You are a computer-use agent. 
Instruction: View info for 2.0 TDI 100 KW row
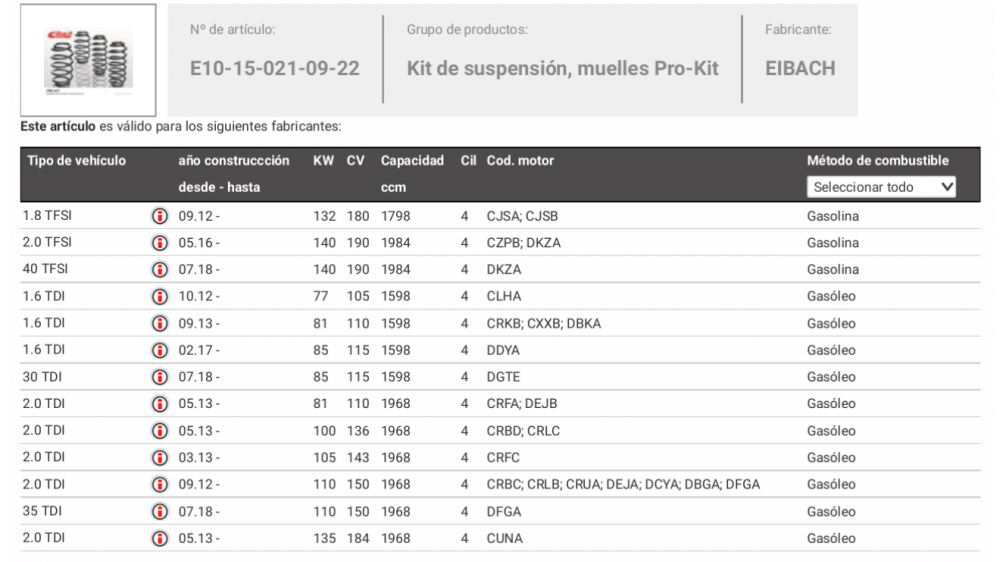159,431
